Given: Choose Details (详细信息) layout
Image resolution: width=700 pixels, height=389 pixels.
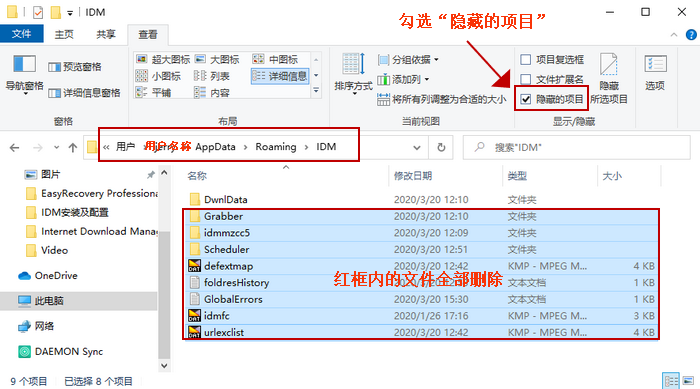Looking at the screenshot, I should click(280, 76).
